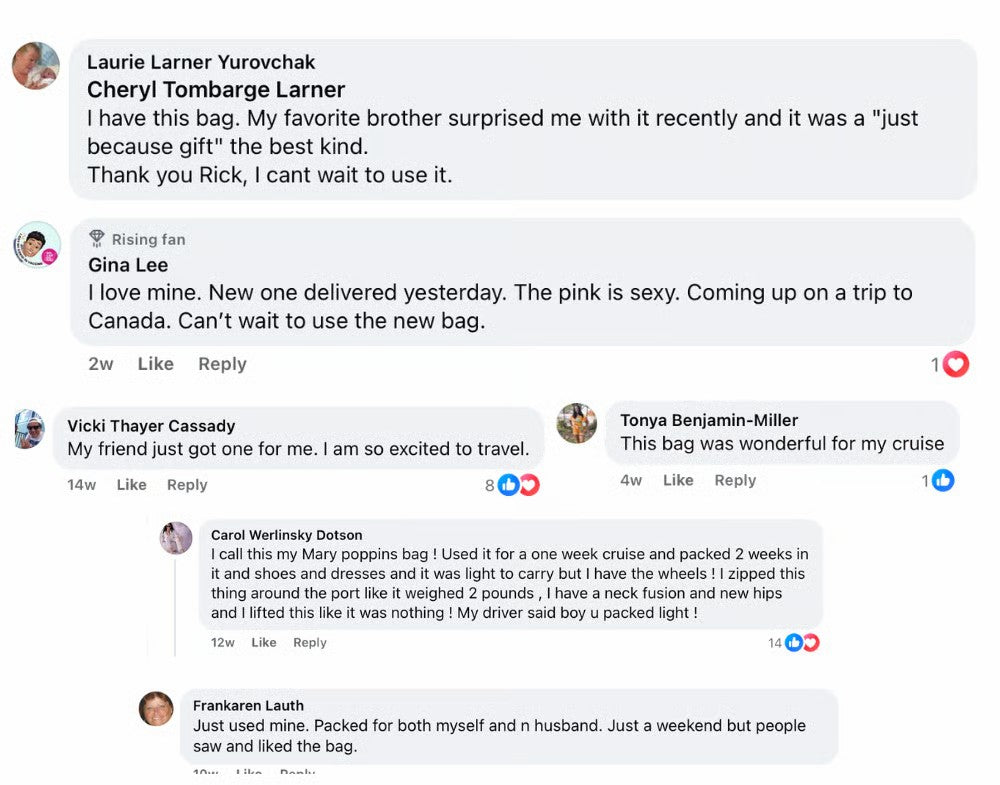This screenshot has height=785, width=1000.
Task: Like Gina Lee's comment
Action: coord(156,364)
